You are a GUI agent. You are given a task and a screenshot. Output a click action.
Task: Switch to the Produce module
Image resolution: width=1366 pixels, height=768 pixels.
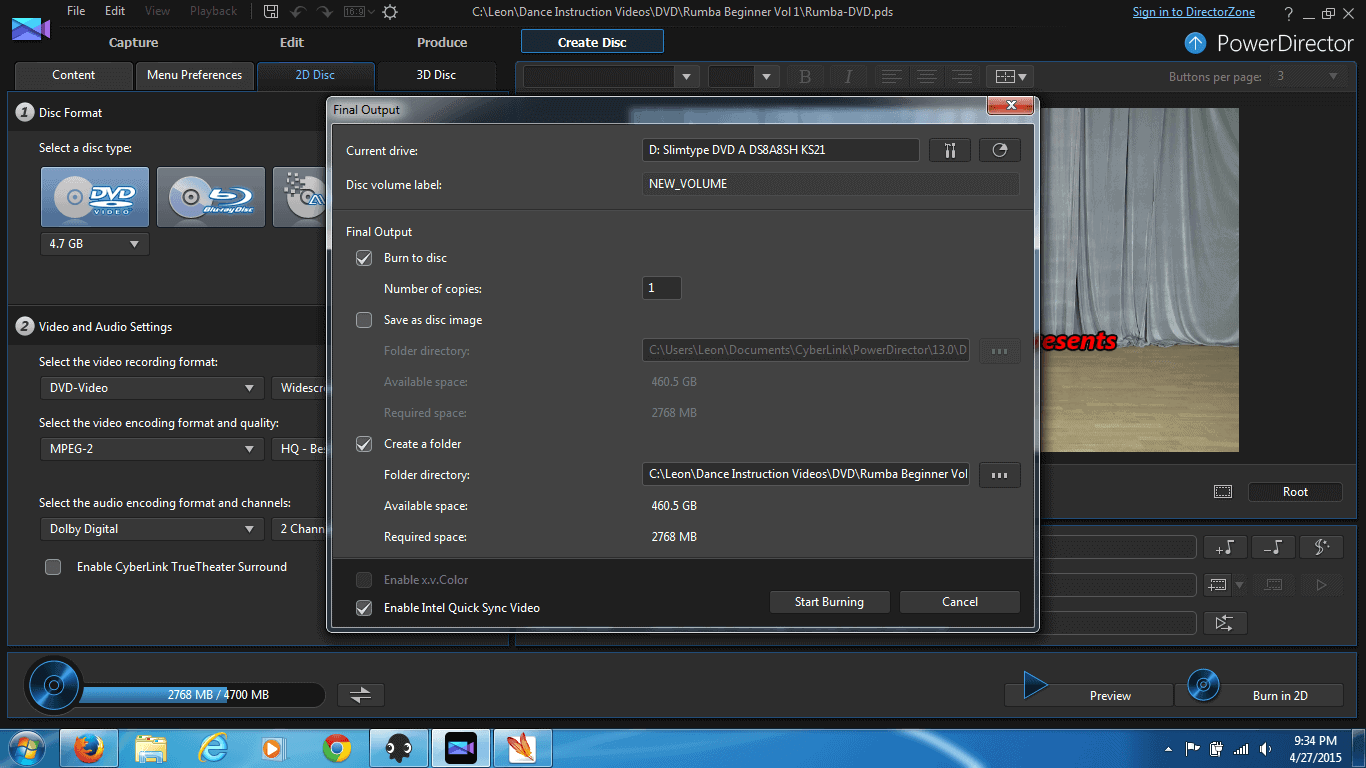[x=442, y=42]
